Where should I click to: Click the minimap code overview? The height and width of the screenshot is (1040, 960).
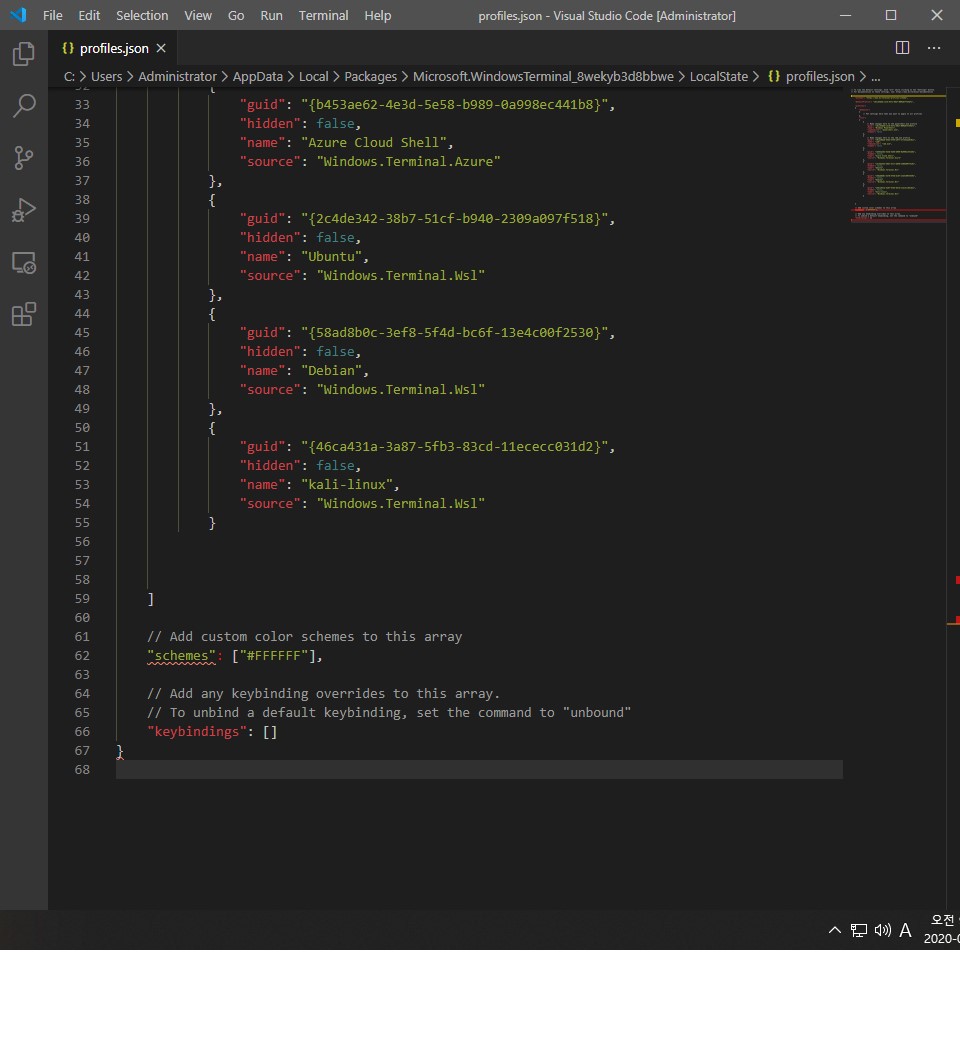(x=898, y=156)
